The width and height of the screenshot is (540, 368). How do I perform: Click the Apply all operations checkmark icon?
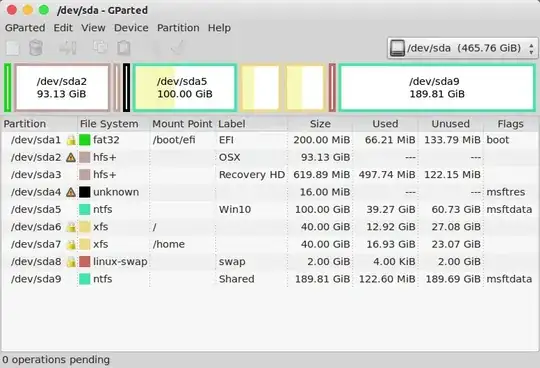[x=178, y=48]
